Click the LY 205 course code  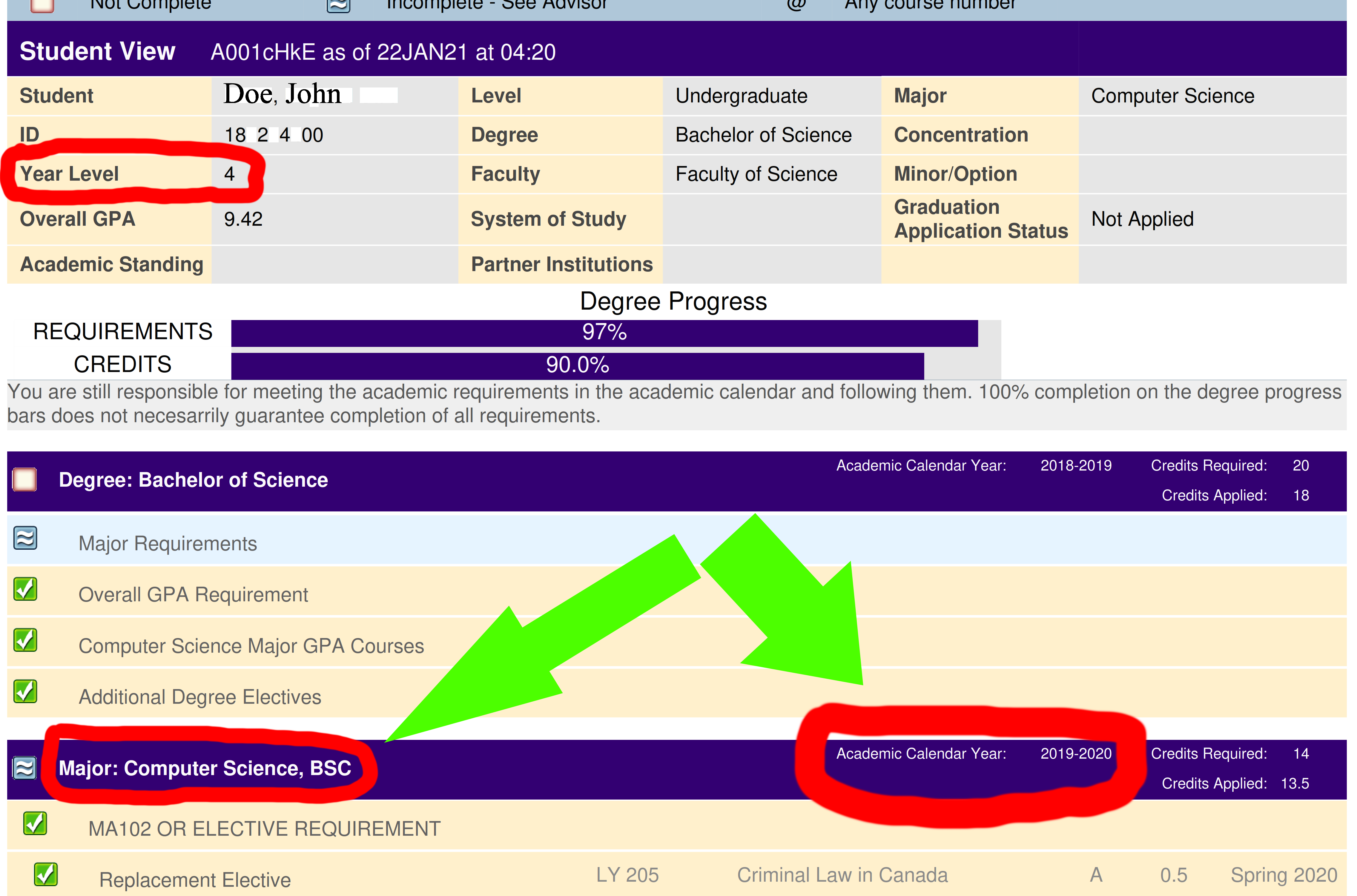627,875
